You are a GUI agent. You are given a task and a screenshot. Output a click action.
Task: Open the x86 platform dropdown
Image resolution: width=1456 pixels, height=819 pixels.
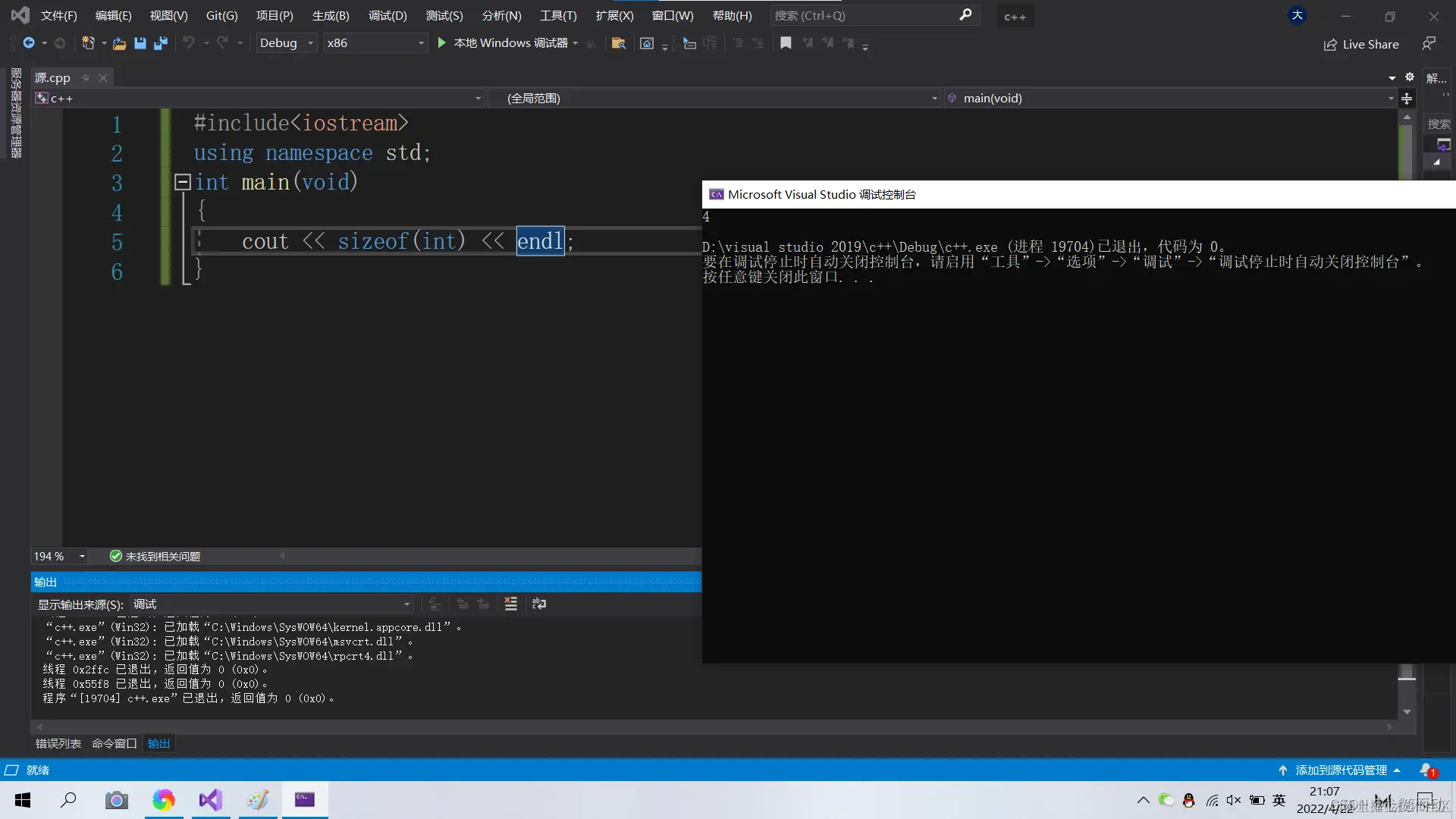point(421,43)
